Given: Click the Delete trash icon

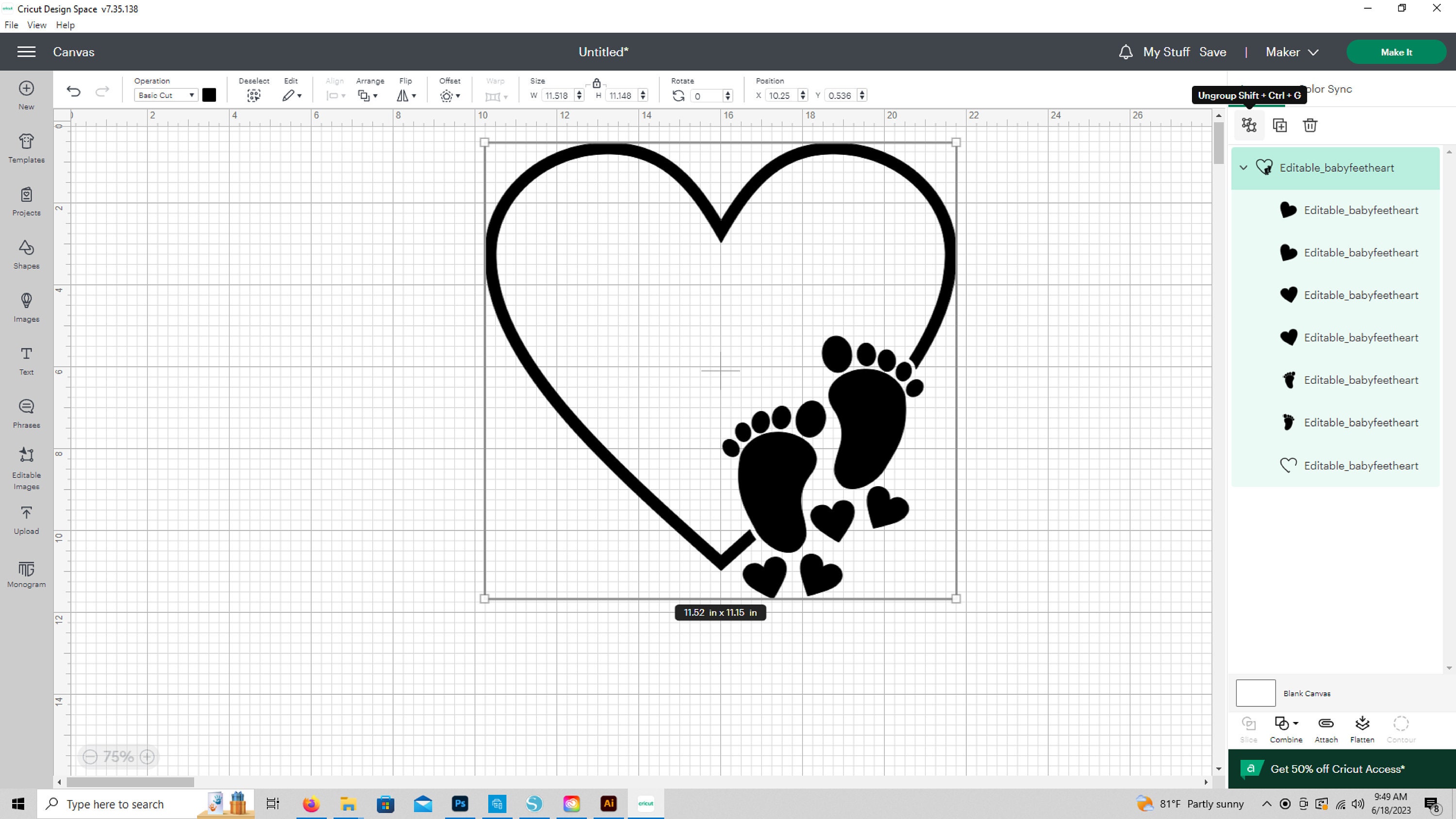Looking at the screenshot, I should (1310, 125).
